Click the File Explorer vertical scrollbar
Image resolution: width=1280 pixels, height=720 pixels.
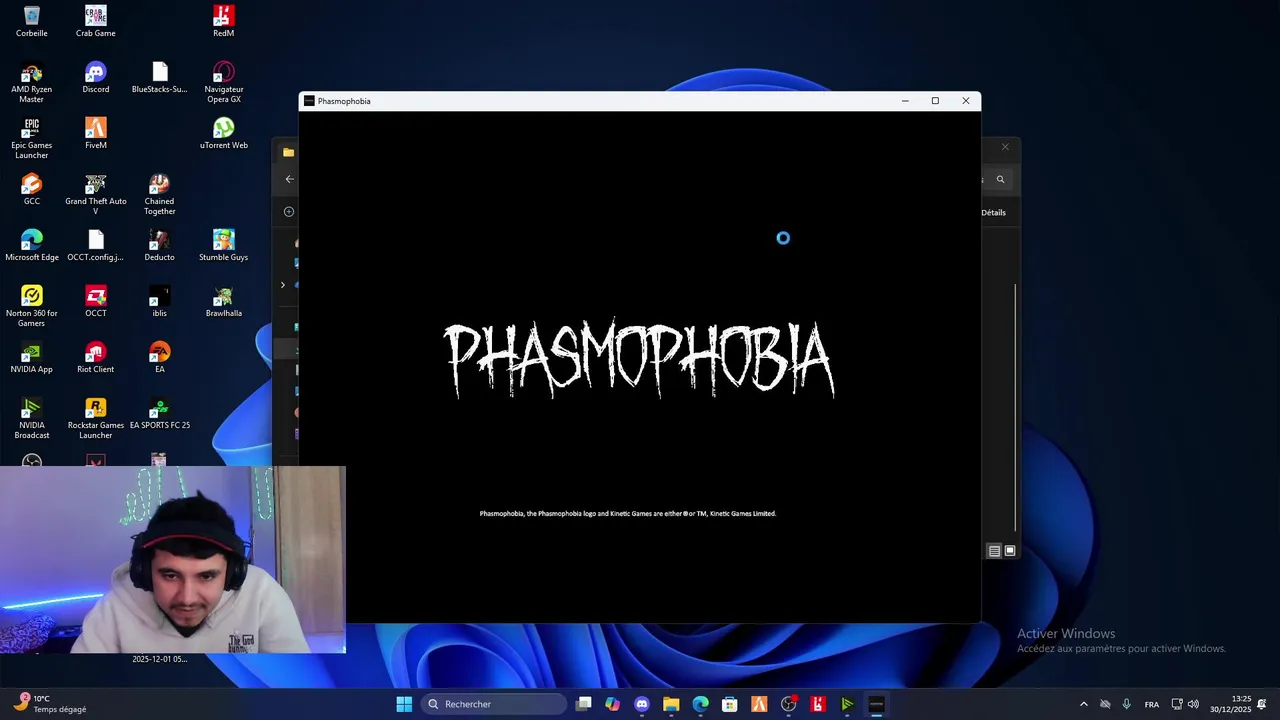[1016, 407]
